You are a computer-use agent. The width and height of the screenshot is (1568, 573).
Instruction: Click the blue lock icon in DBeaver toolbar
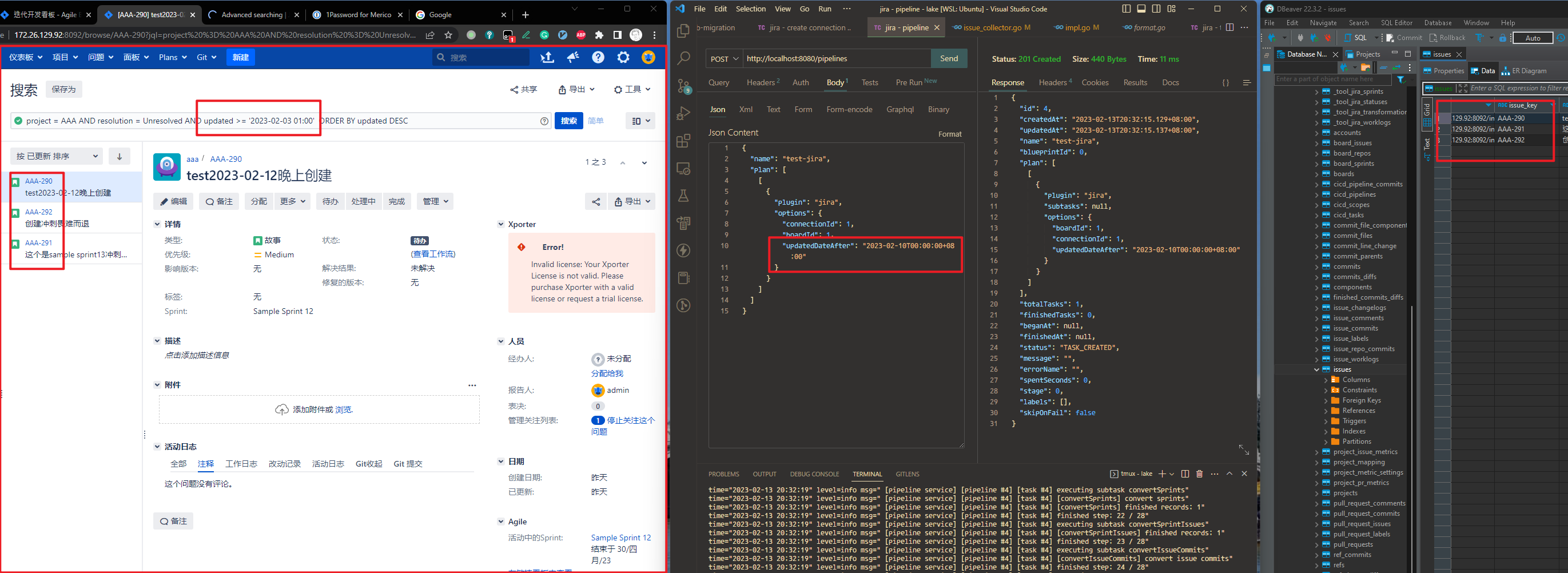pyautogui.click(x=1502, y=38)
